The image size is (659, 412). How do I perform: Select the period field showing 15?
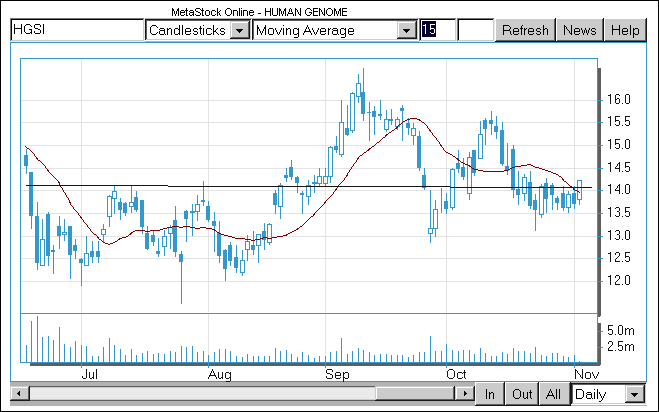click(438, 30)
